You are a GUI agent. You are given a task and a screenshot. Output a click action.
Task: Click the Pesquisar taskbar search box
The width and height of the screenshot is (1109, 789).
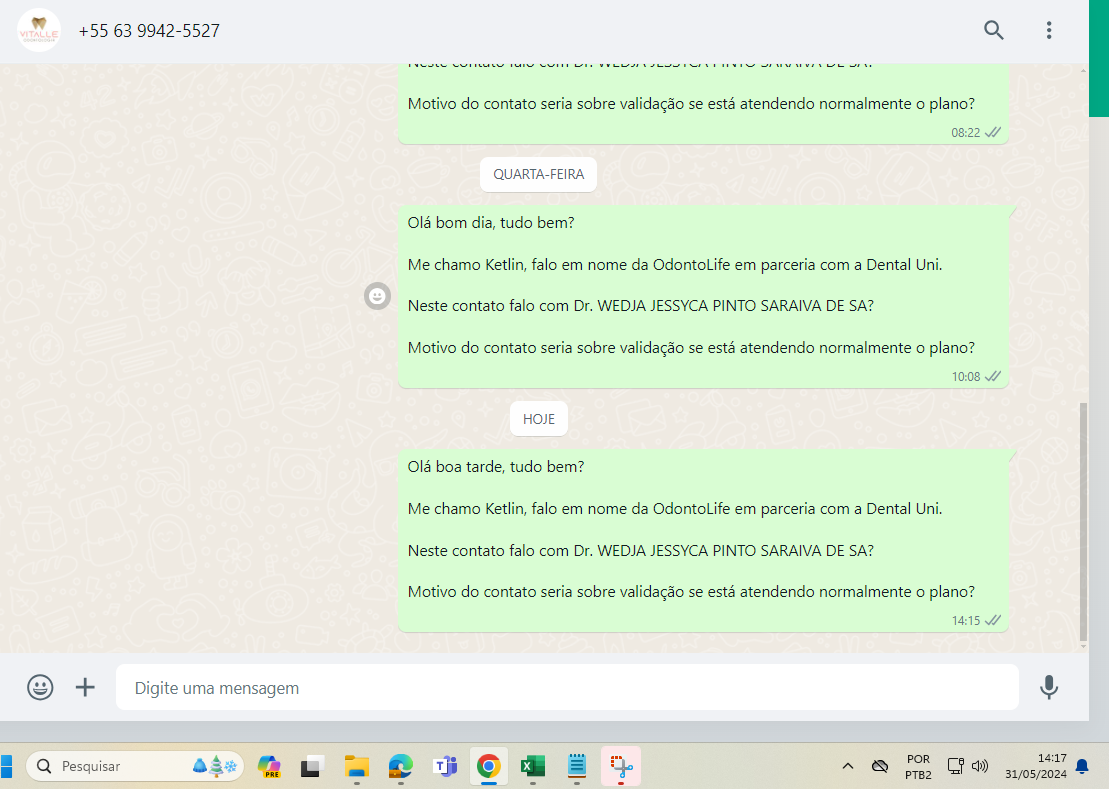[135, 766]
